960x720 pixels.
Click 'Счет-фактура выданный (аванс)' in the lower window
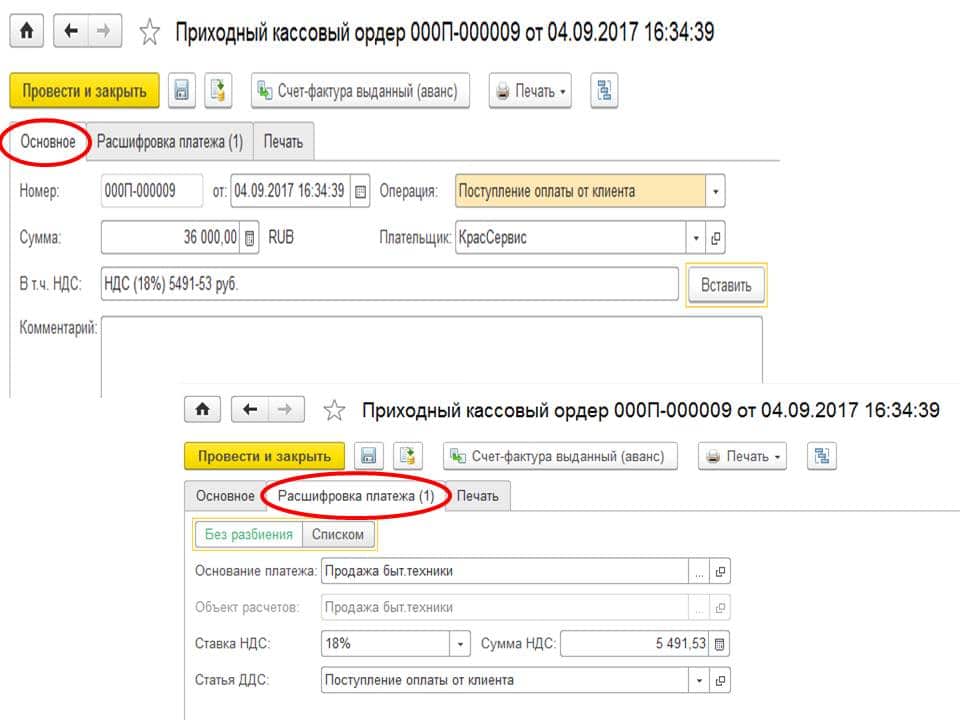pyautogui.click(x=560, y=456)
